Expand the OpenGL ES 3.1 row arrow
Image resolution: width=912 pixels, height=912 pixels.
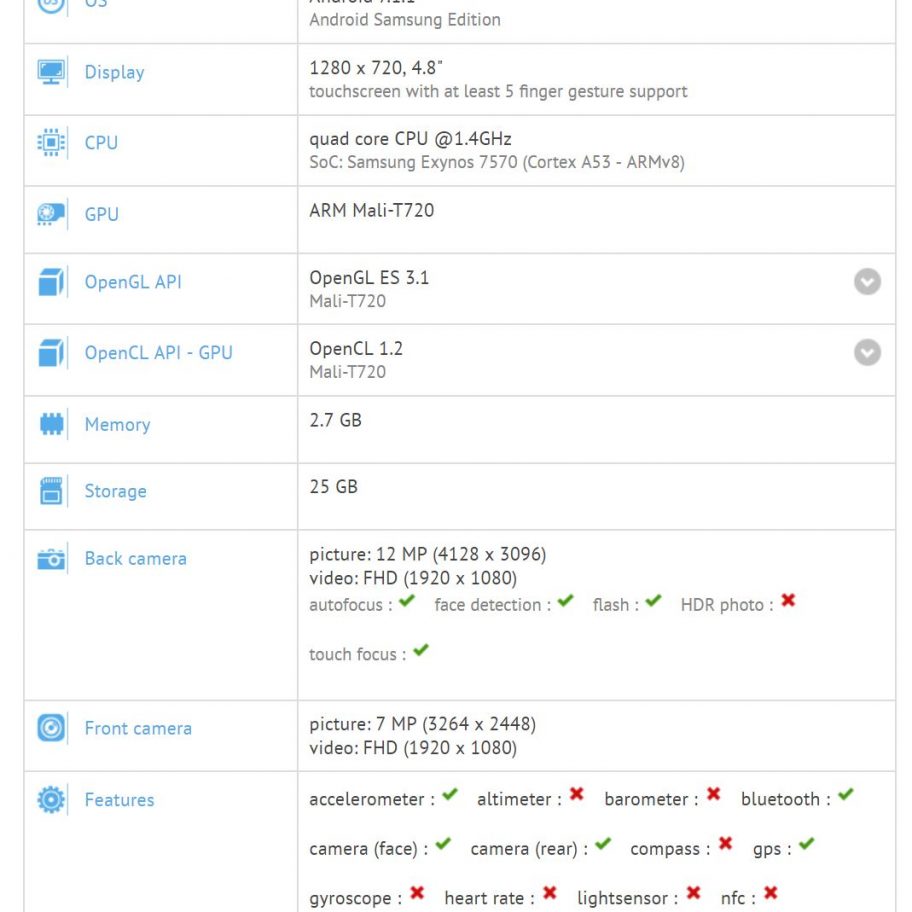pos(867,282)
